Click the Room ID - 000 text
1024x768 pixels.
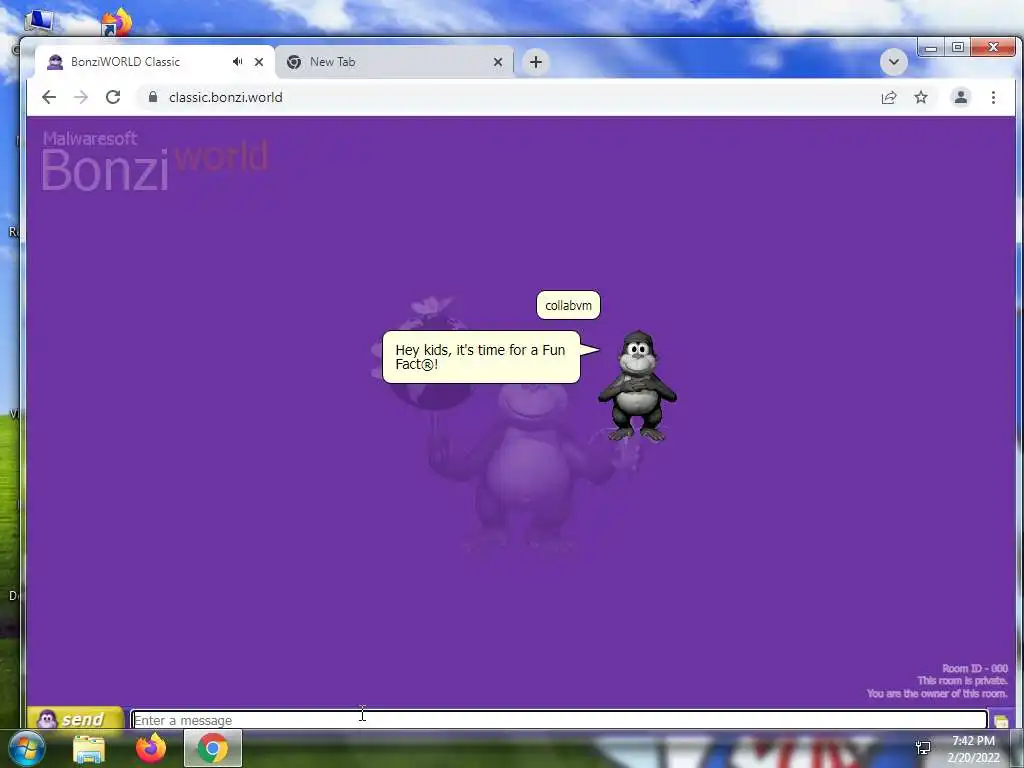pos(974,668)
